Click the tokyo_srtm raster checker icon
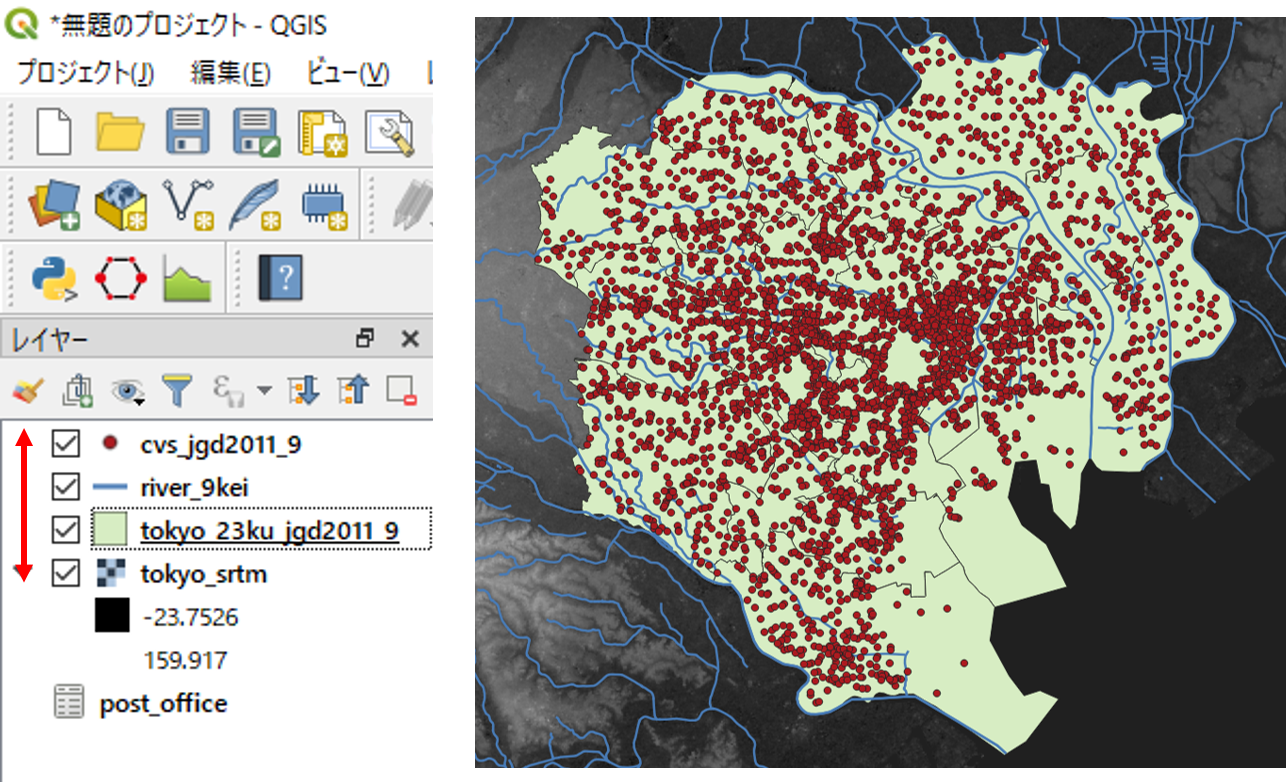1286x782 pixels. (109, 573)
